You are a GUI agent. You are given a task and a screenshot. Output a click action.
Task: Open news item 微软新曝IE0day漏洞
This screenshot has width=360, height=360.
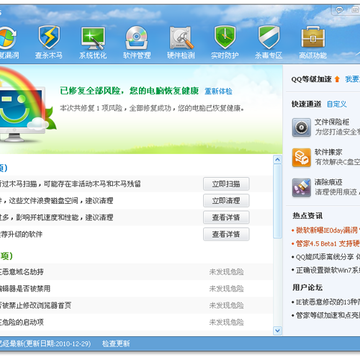327,230
